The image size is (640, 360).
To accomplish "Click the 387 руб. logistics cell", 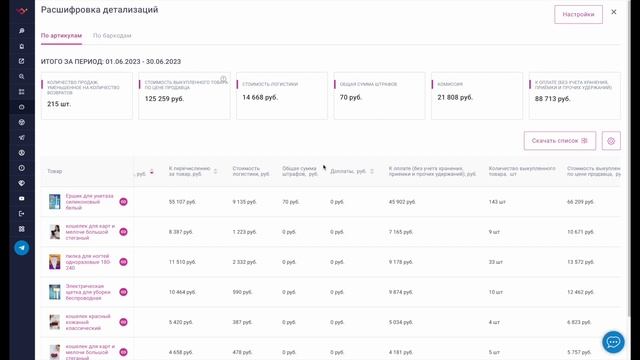I will 242,322.
